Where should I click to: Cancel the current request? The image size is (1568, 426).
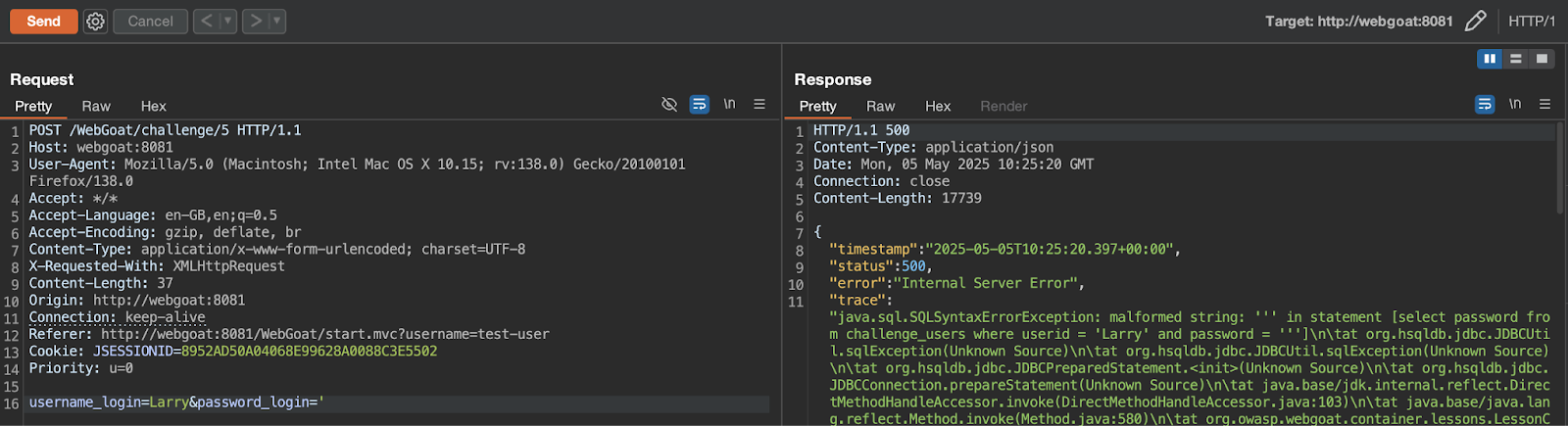point(150,21)
